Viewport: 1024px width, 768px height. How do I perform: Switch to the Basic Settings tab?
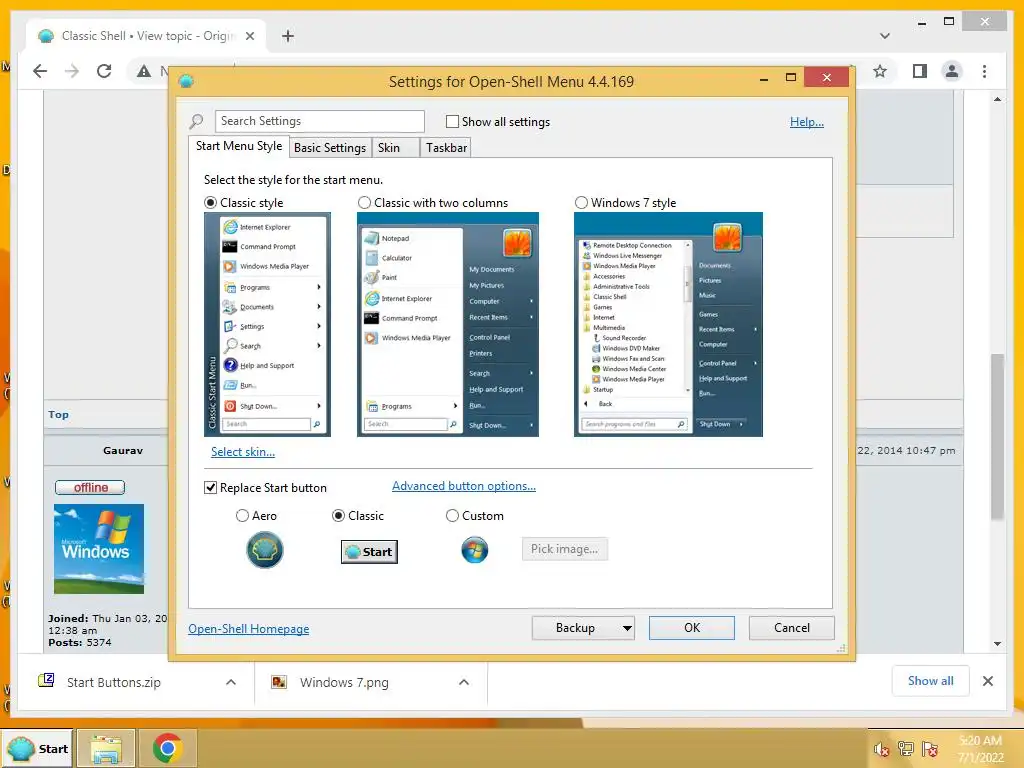pos(330,148)
